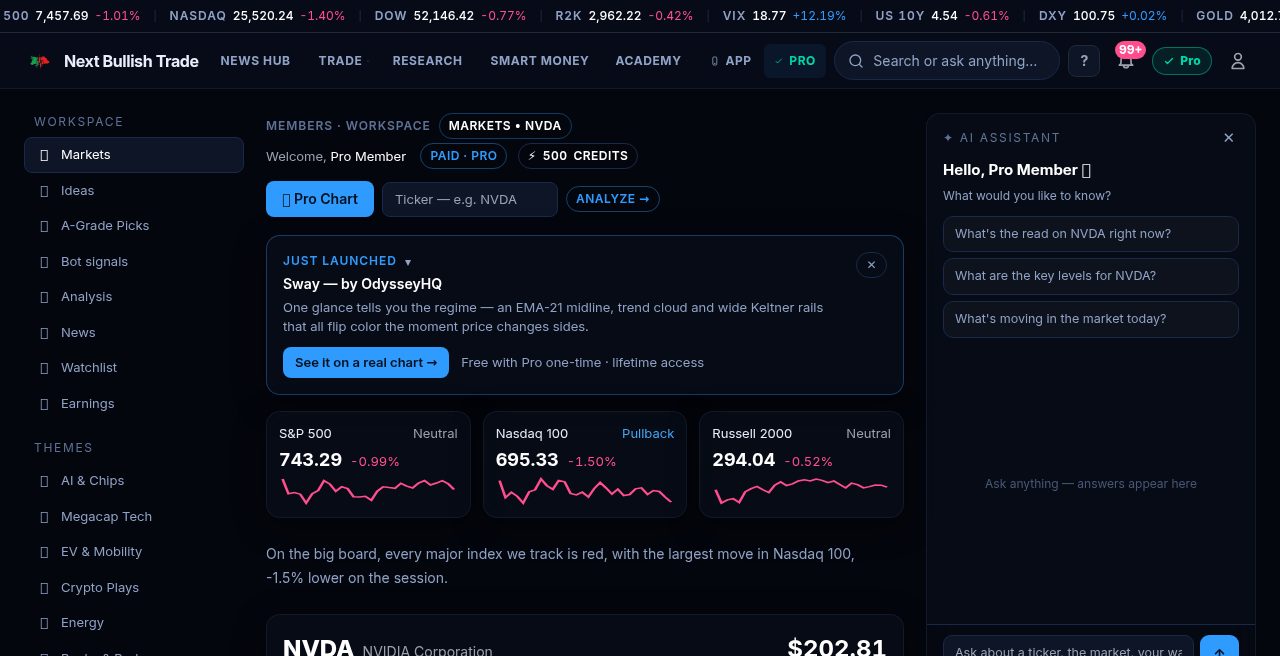Open the App menu item
This screenshot has height=656, width=1280.
731,61
